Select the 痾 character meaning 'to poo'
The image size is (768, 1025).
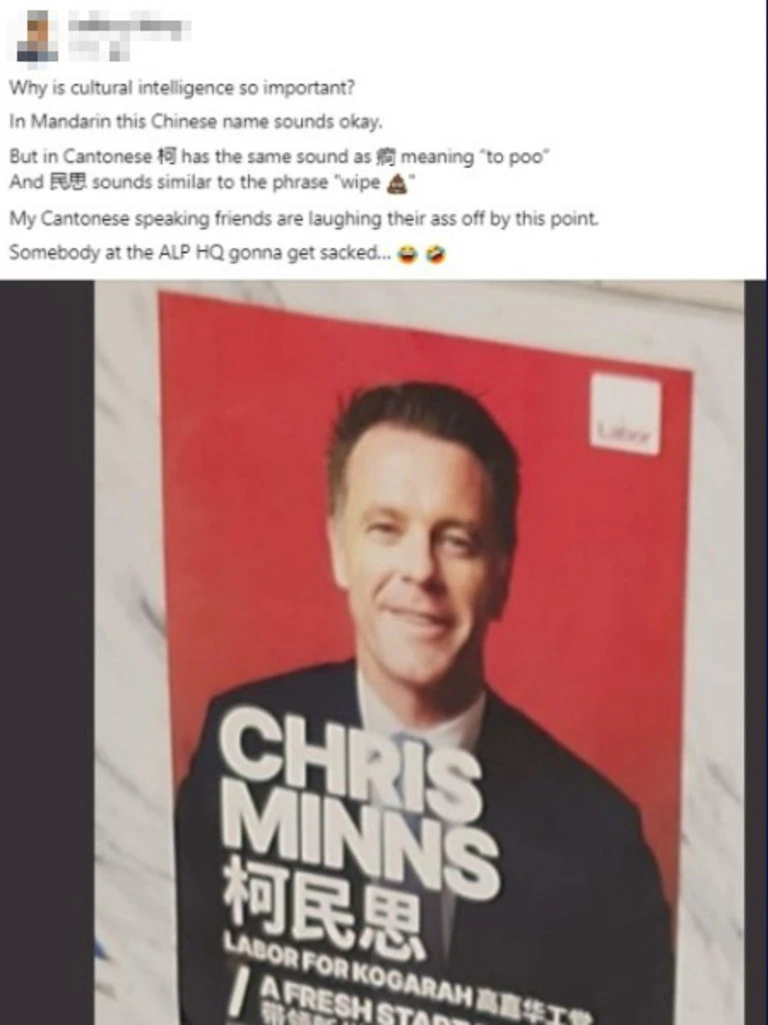coord(385,157)
